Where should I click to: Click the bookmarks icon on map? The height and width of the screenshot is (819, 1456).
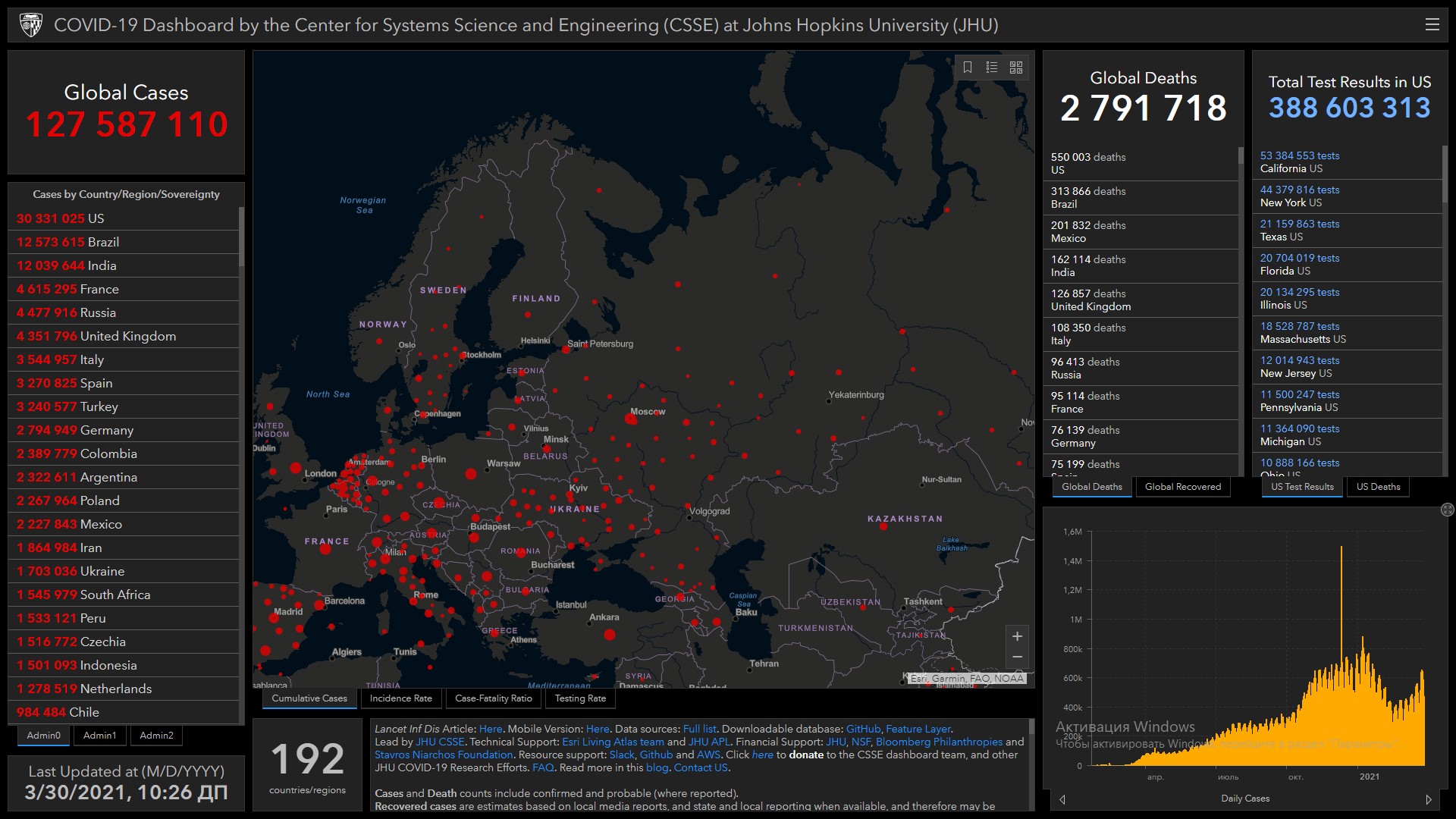coord(968,67)
